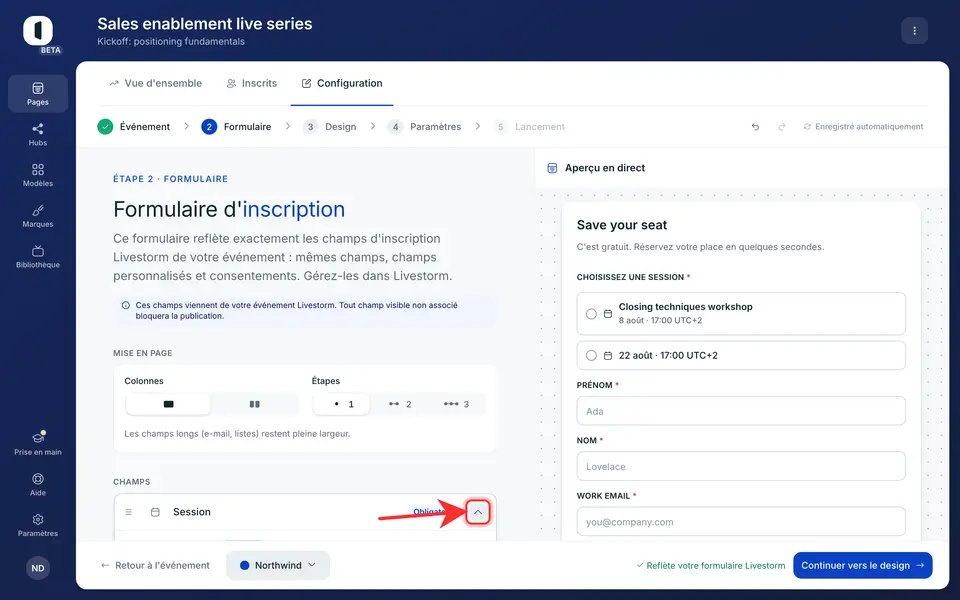Go to step 2 Formulaire
960x600 pixels.
tap(236, 127)
